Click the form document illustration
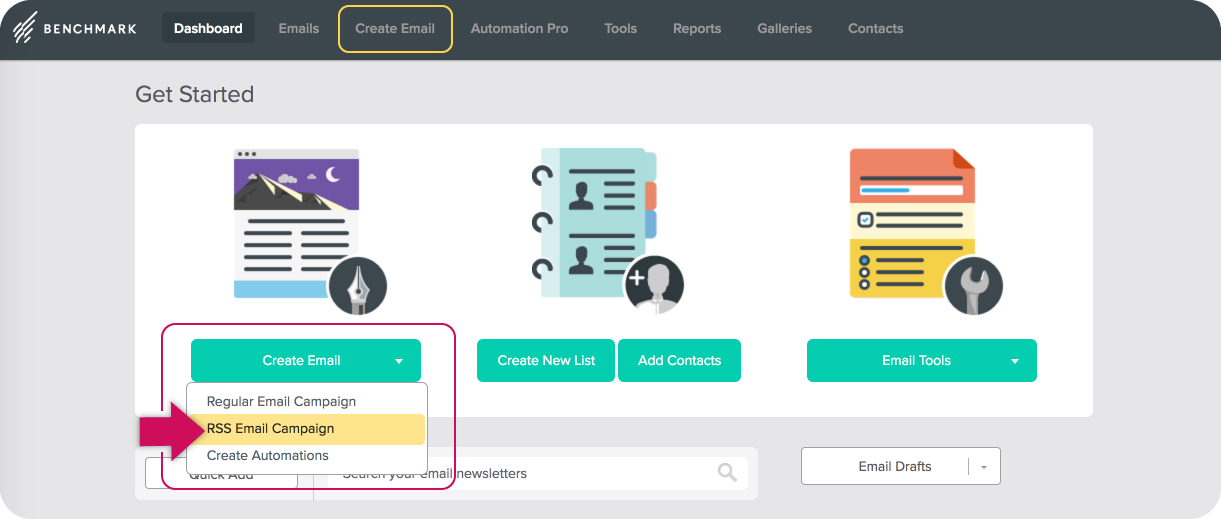 [x=911, y=222]
